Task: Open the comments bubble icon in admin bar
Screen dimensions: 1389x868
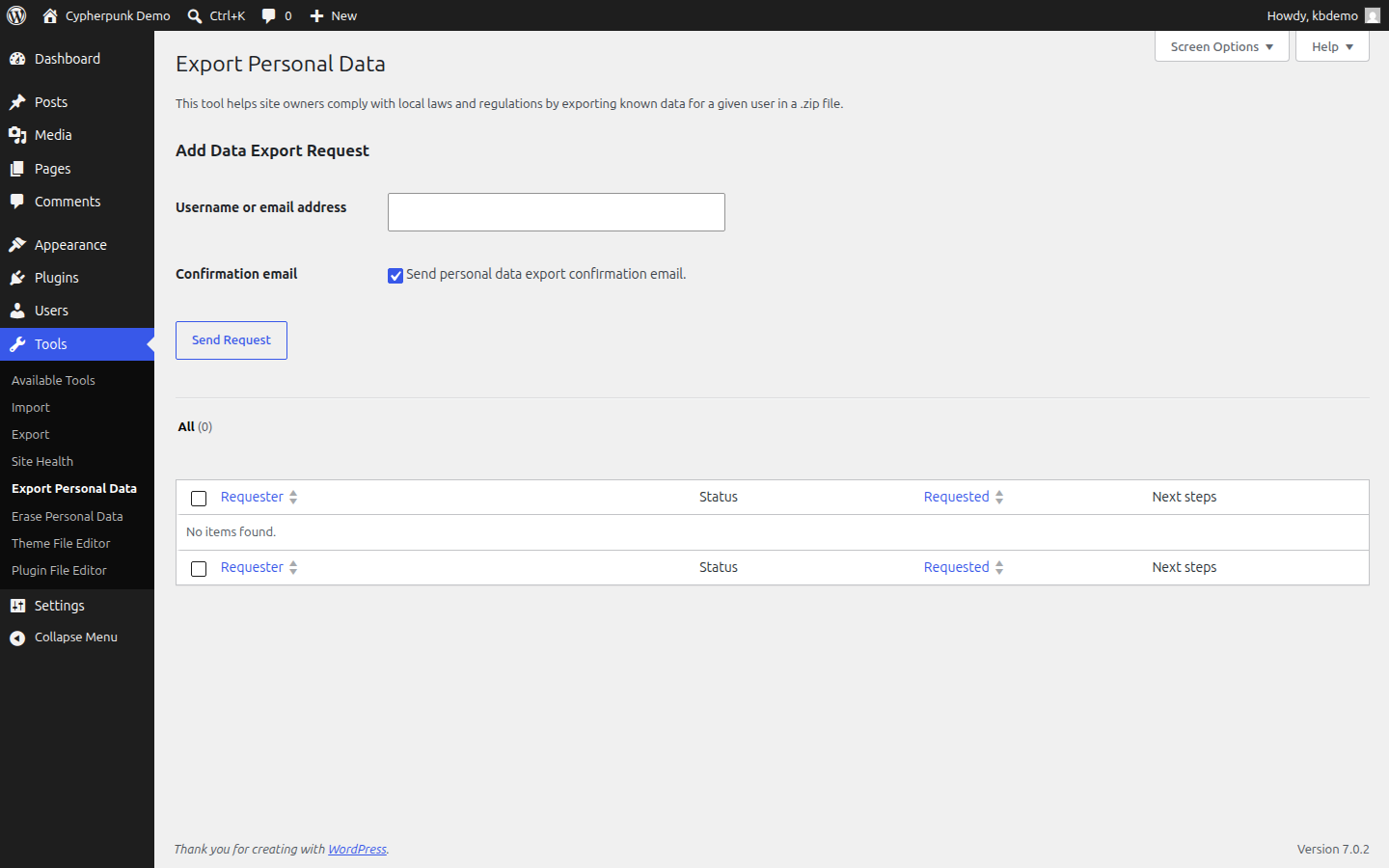Action: pyautogui.click(x=269, y=15)
